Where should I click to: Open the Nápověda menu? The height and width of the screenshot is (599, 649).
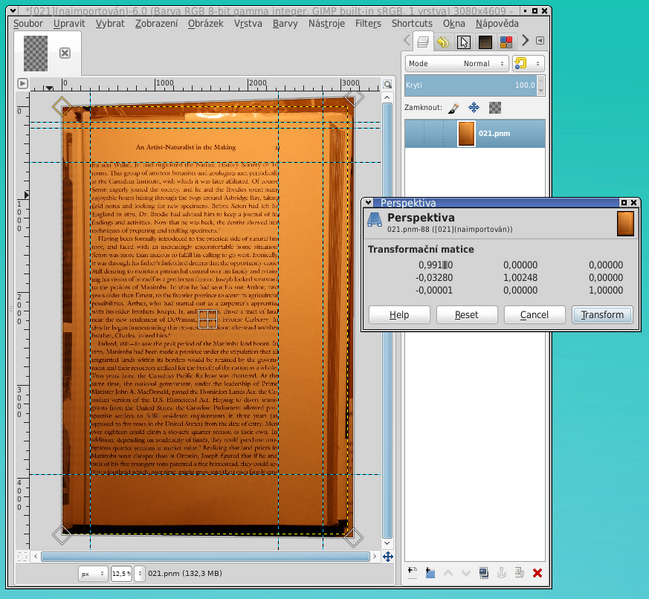coord(497,24)
